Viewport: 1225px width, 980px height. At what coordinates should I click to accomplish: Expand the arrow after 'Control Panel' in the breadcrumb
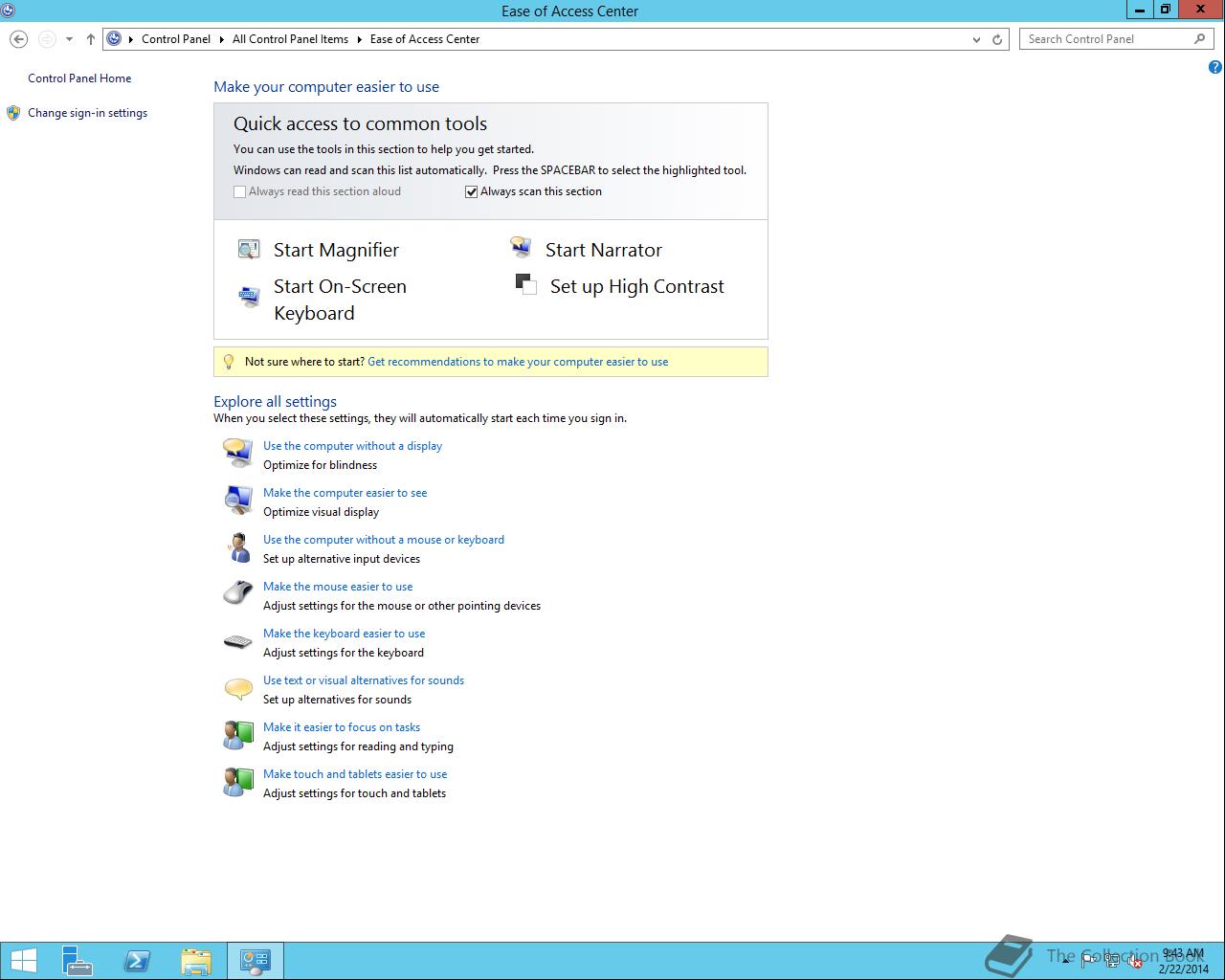click(221, 39)
